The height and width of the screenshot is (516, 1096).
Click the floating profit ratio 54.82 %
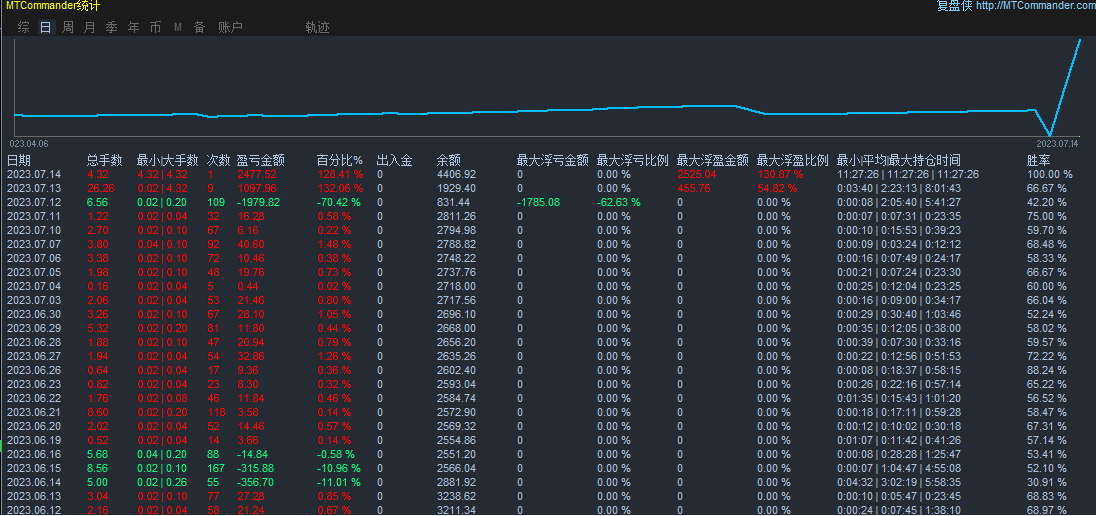click(x=778, y=188)
